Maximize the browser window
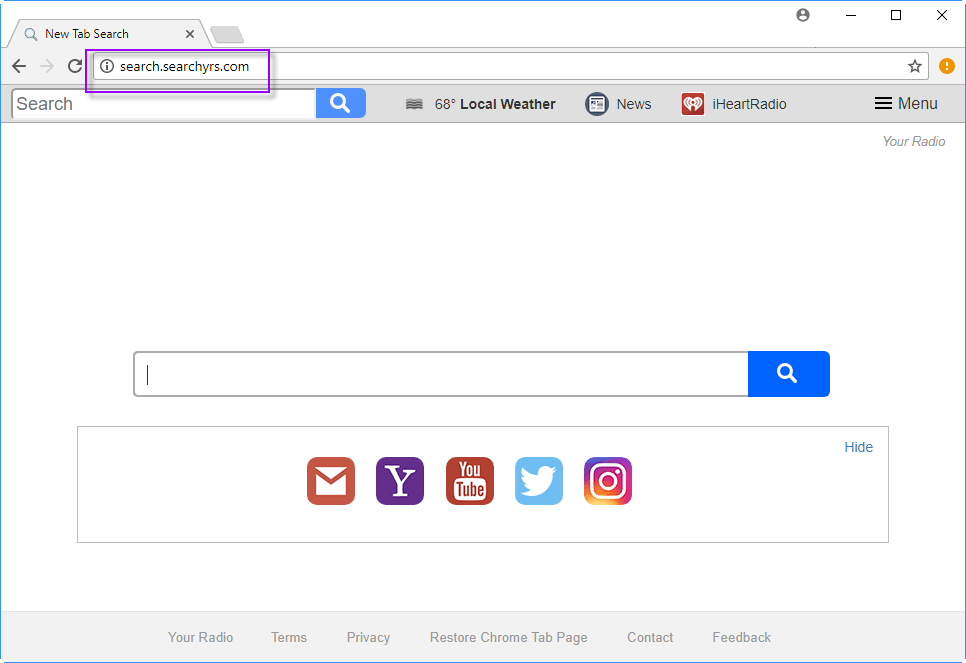 pos(896,15)
